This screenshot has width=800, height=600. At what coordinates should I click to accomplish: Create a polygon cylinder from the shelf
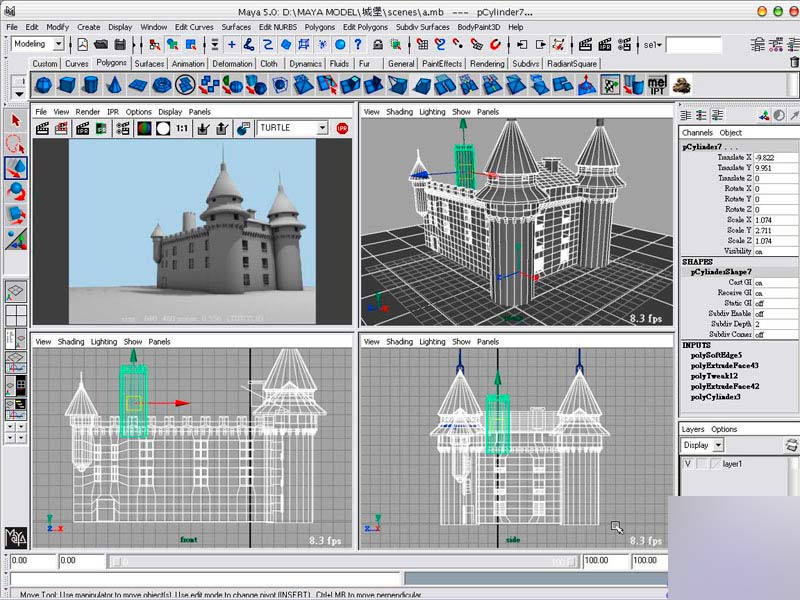pos(91,85)
